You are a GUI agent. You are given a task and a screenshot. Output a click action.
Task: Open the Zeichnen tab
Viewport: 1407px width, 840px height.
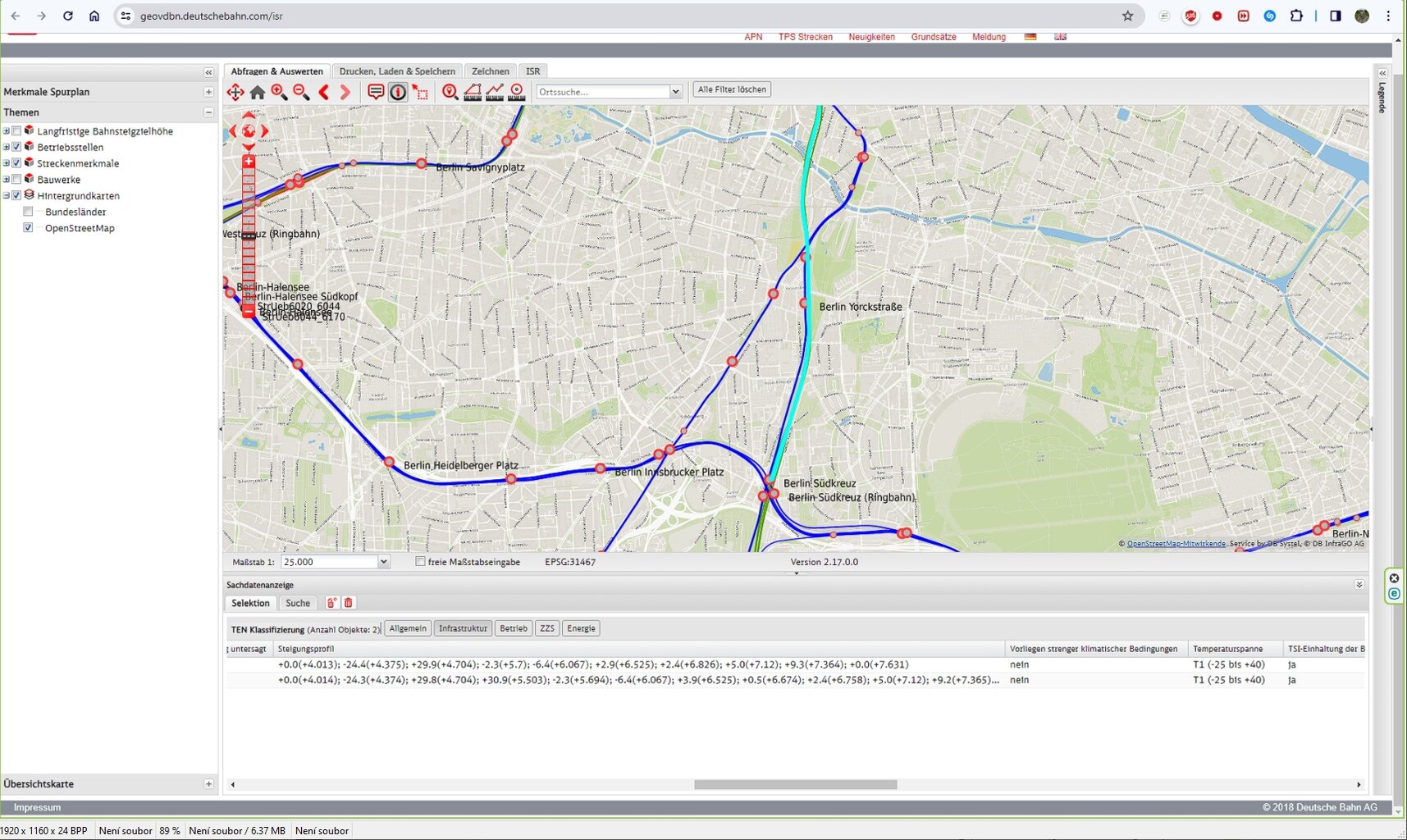(491, 71)
